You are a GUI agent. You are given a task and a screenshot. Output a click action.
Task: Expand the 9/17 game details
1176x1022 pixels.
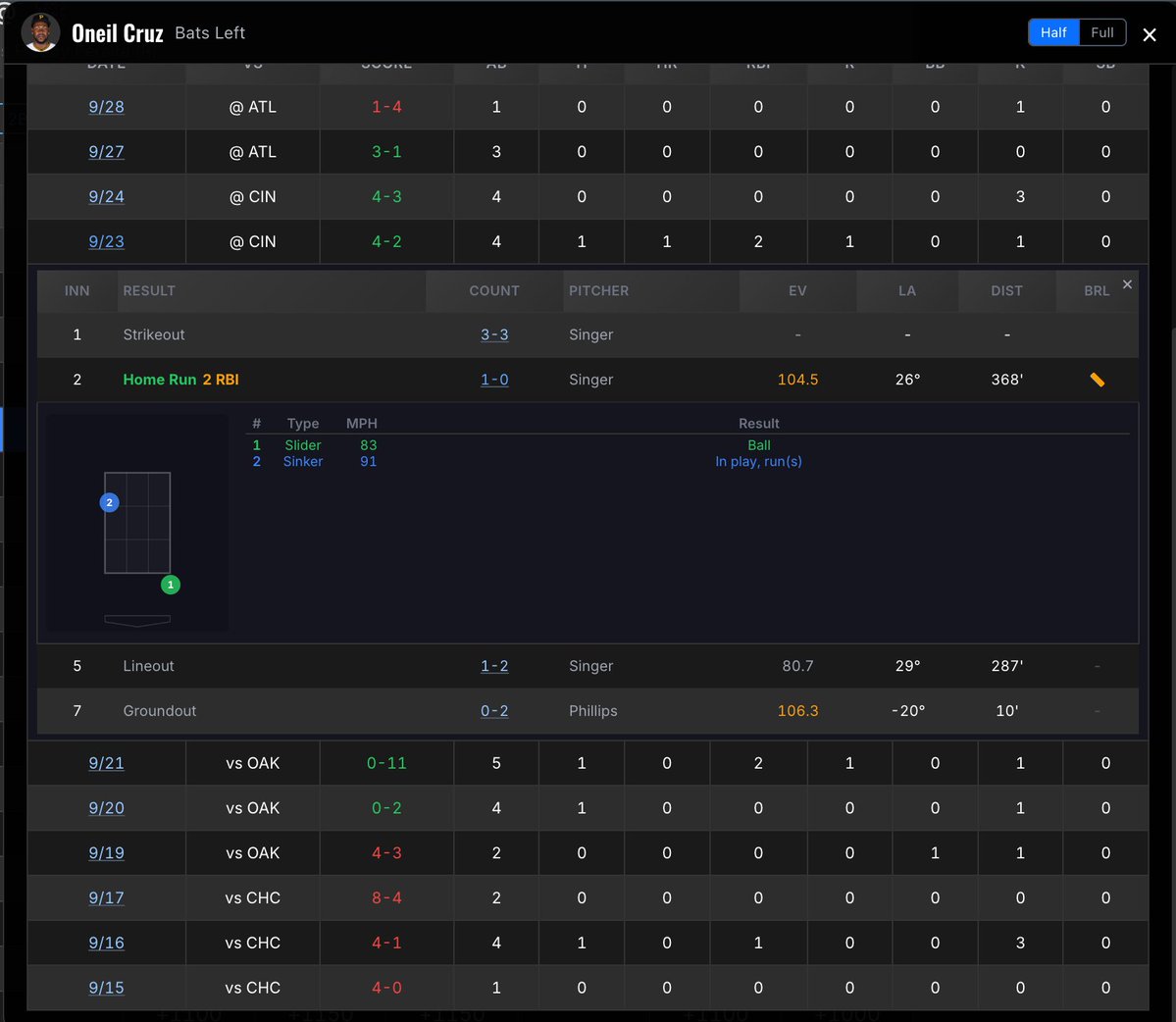107,897
